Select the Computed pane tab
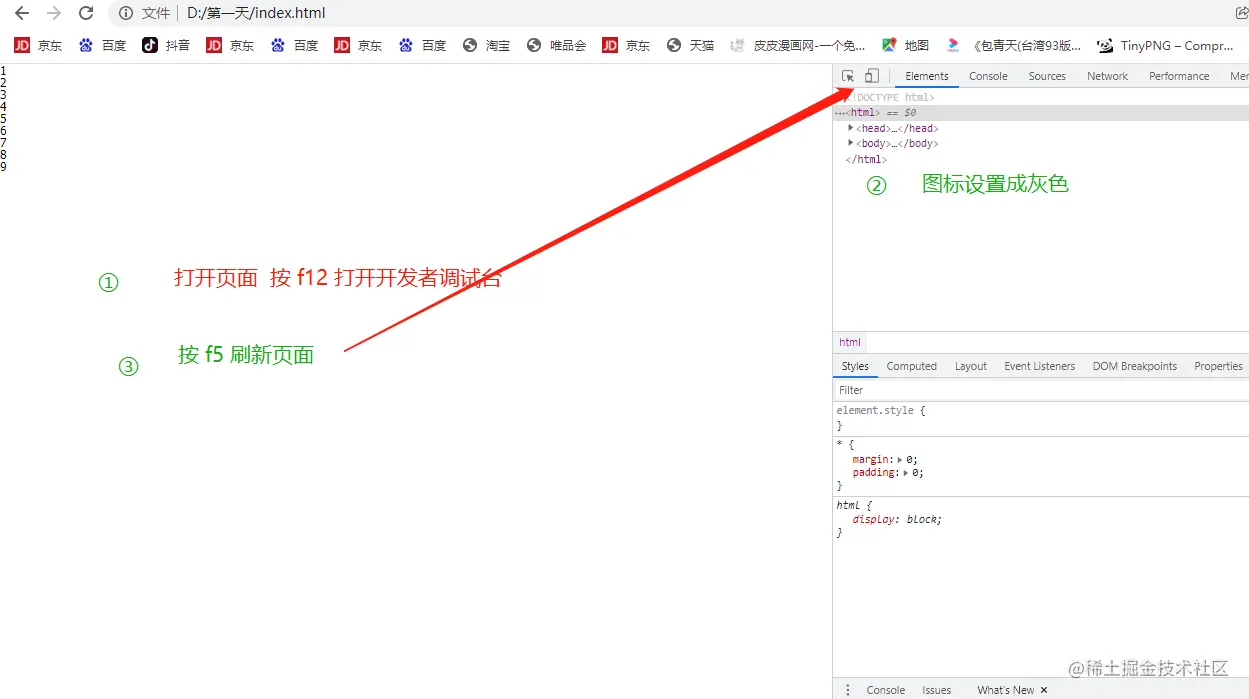1249x699 pixels. (912, 366)
